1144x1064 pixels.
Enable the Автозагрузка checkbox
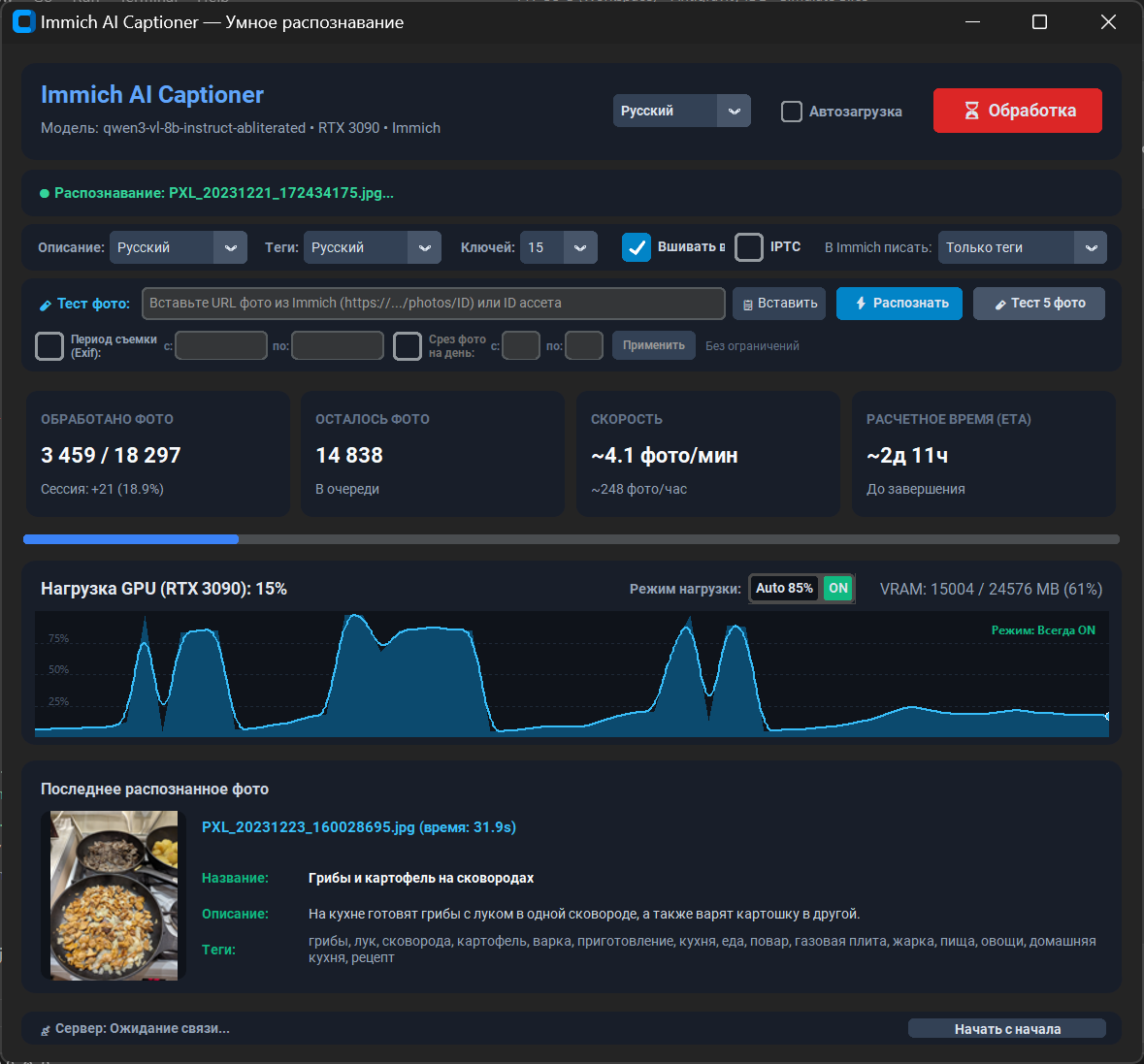tap(792, 112)
